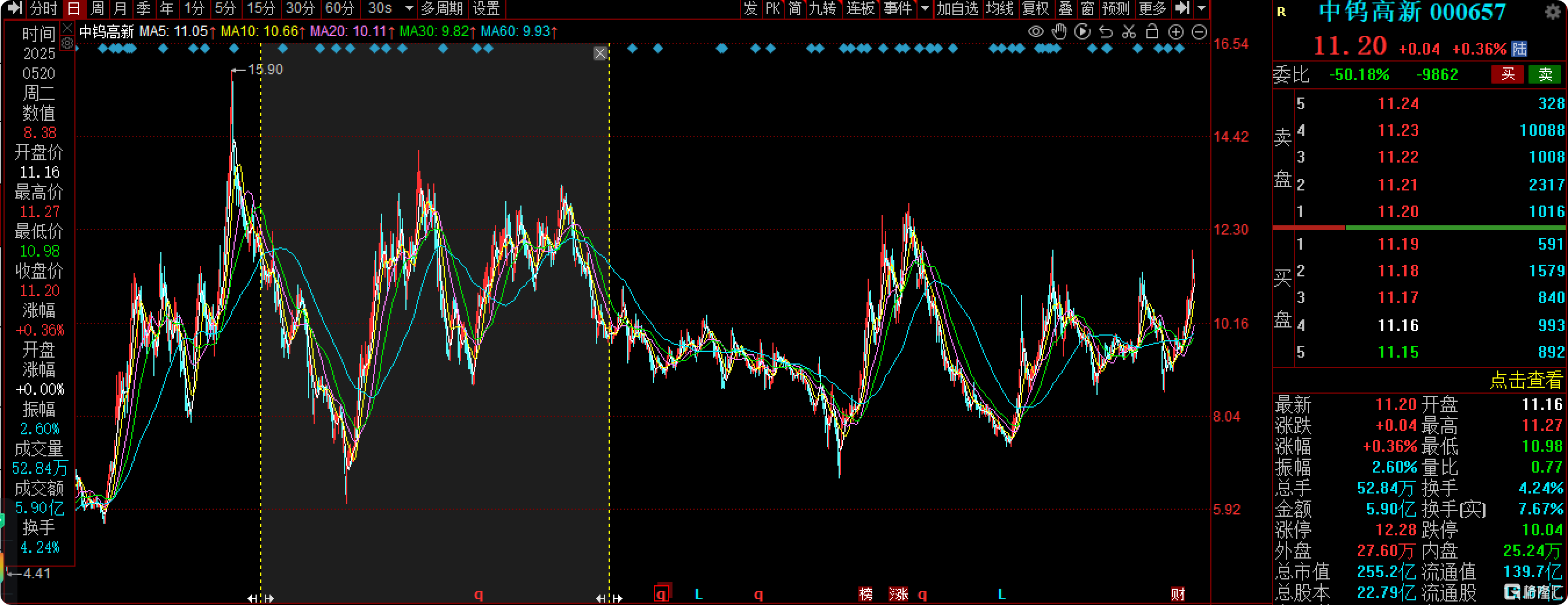The height and width of the screenshot is (605, 1568).
Task: Switch to the 月 monthly tab
Action: tap(120, 9)
